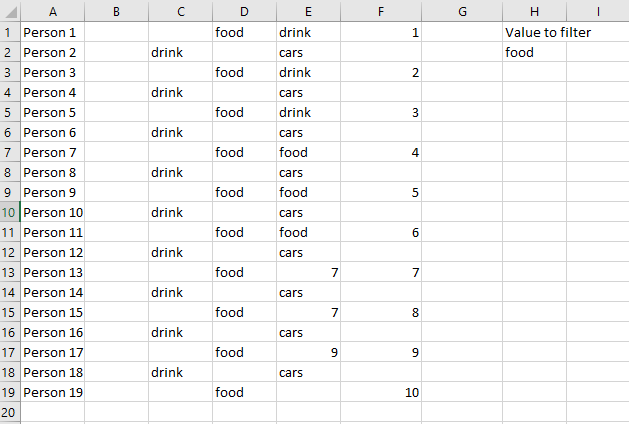The width and height of the screenshot is (629, 424).
Task: Select the cell with number 10 in column F
Action: click(x=381, y=392)
